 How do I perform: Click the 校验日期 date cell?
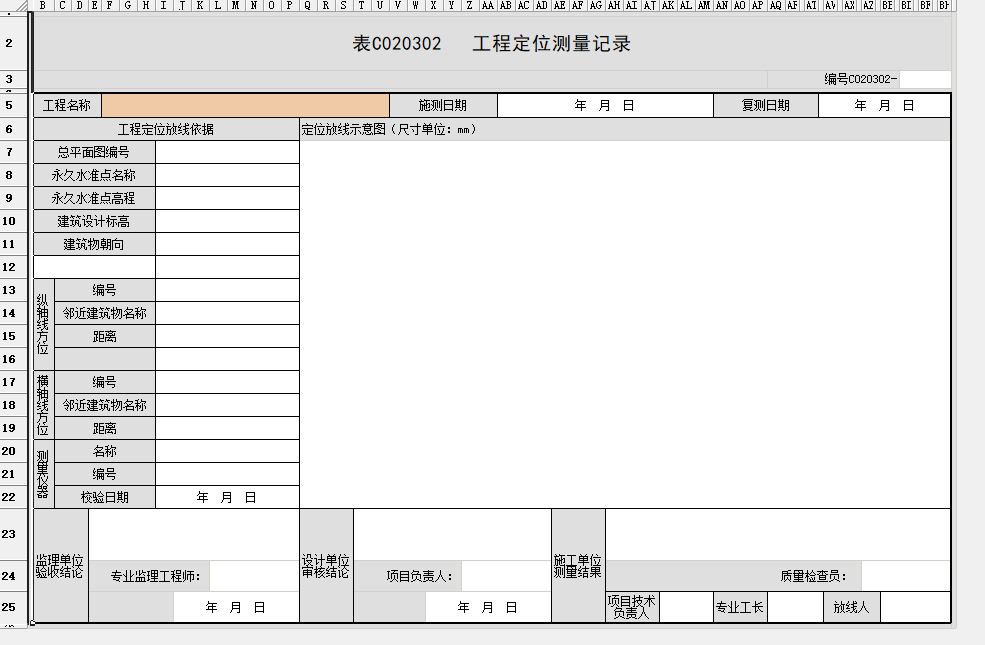point(227,497)
